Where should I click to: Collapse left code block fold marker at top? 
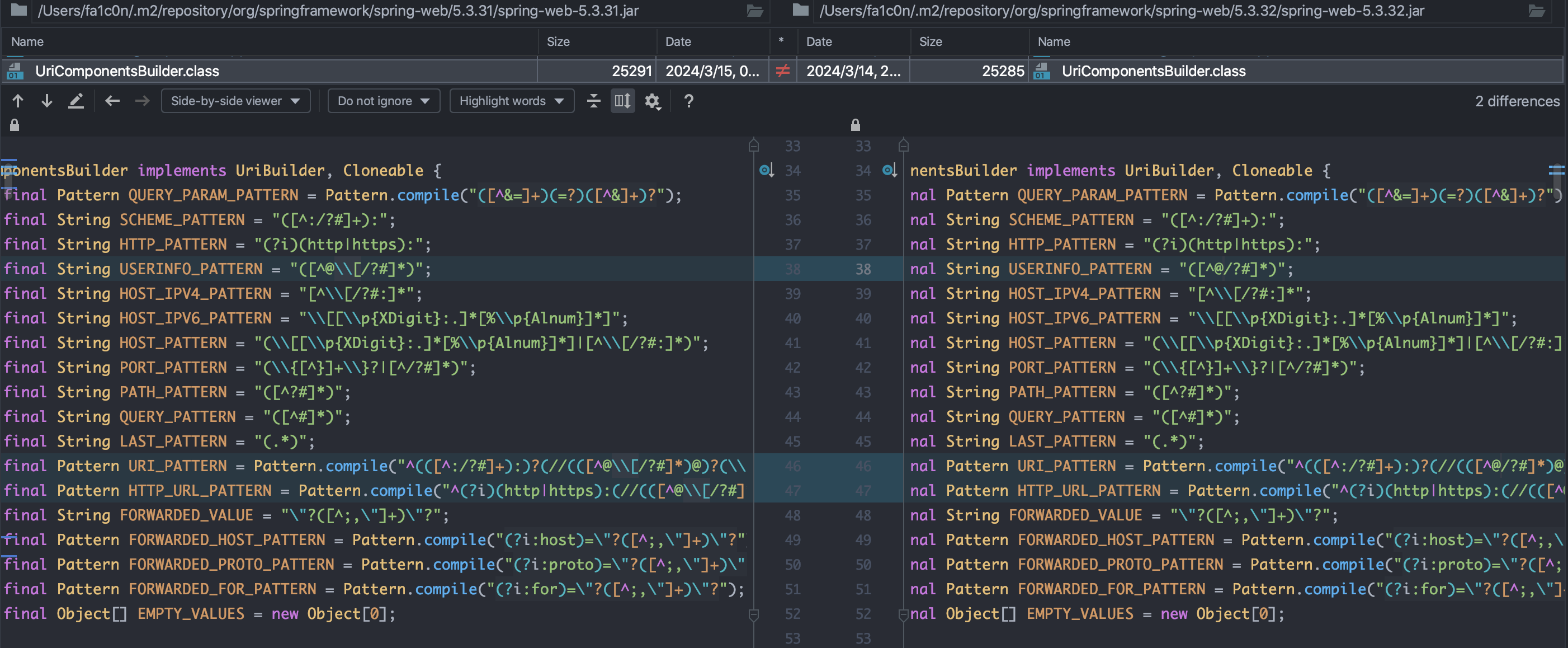pyautogui.click(x=754, y=145)
